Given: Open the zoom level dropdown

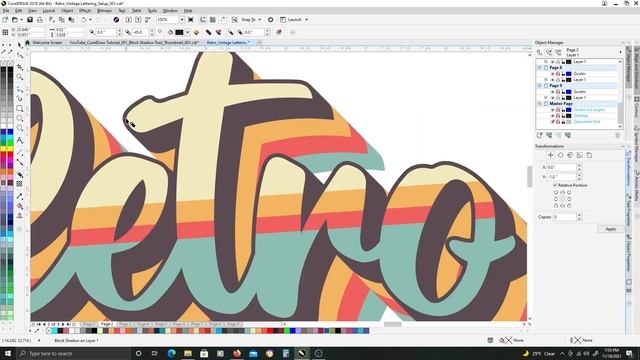Looking at the screenshot, I should [x=182, y=20].
